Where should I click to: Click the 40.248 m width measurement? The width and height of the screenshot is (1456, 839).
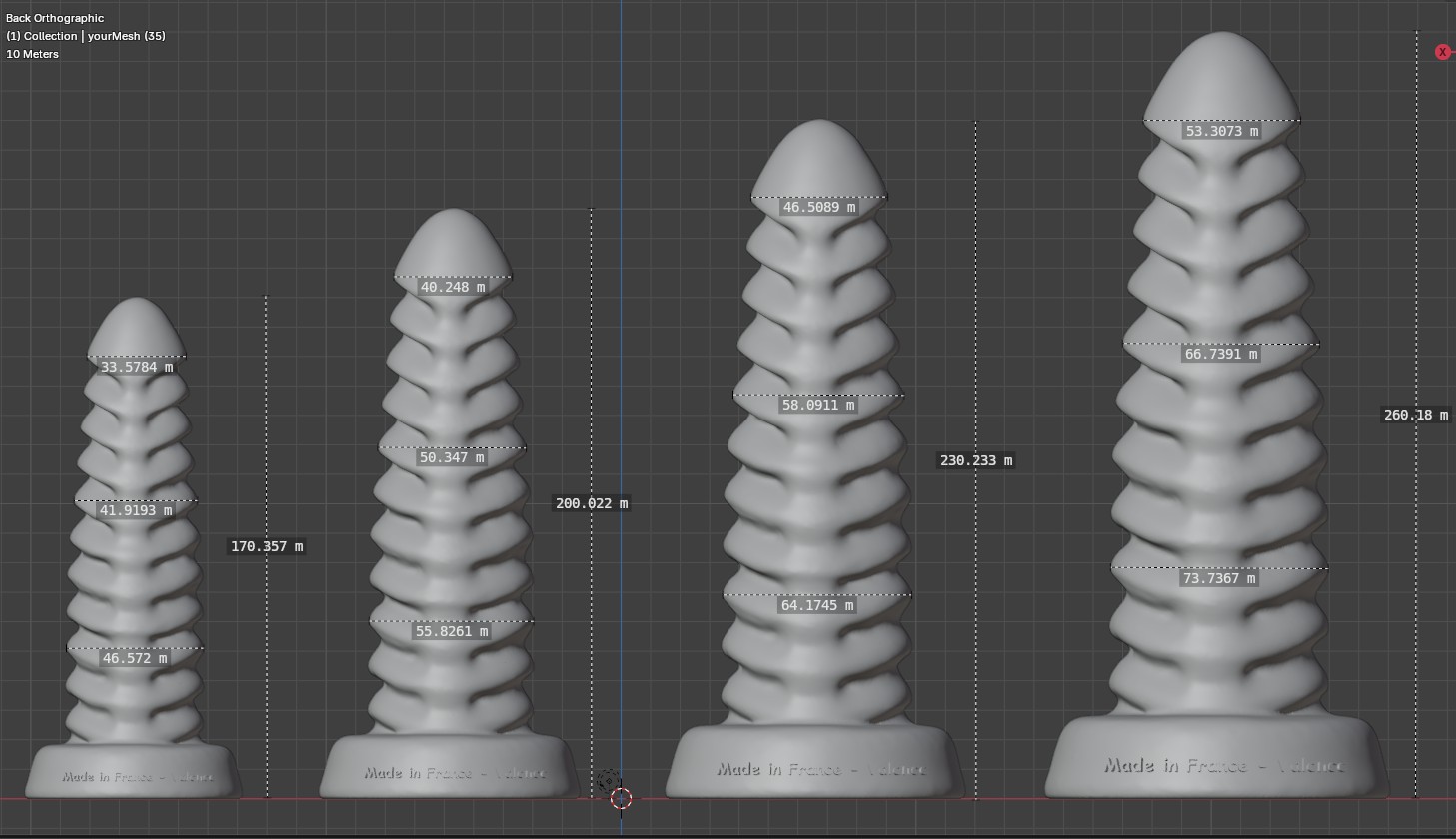click(x=453, y=287)
